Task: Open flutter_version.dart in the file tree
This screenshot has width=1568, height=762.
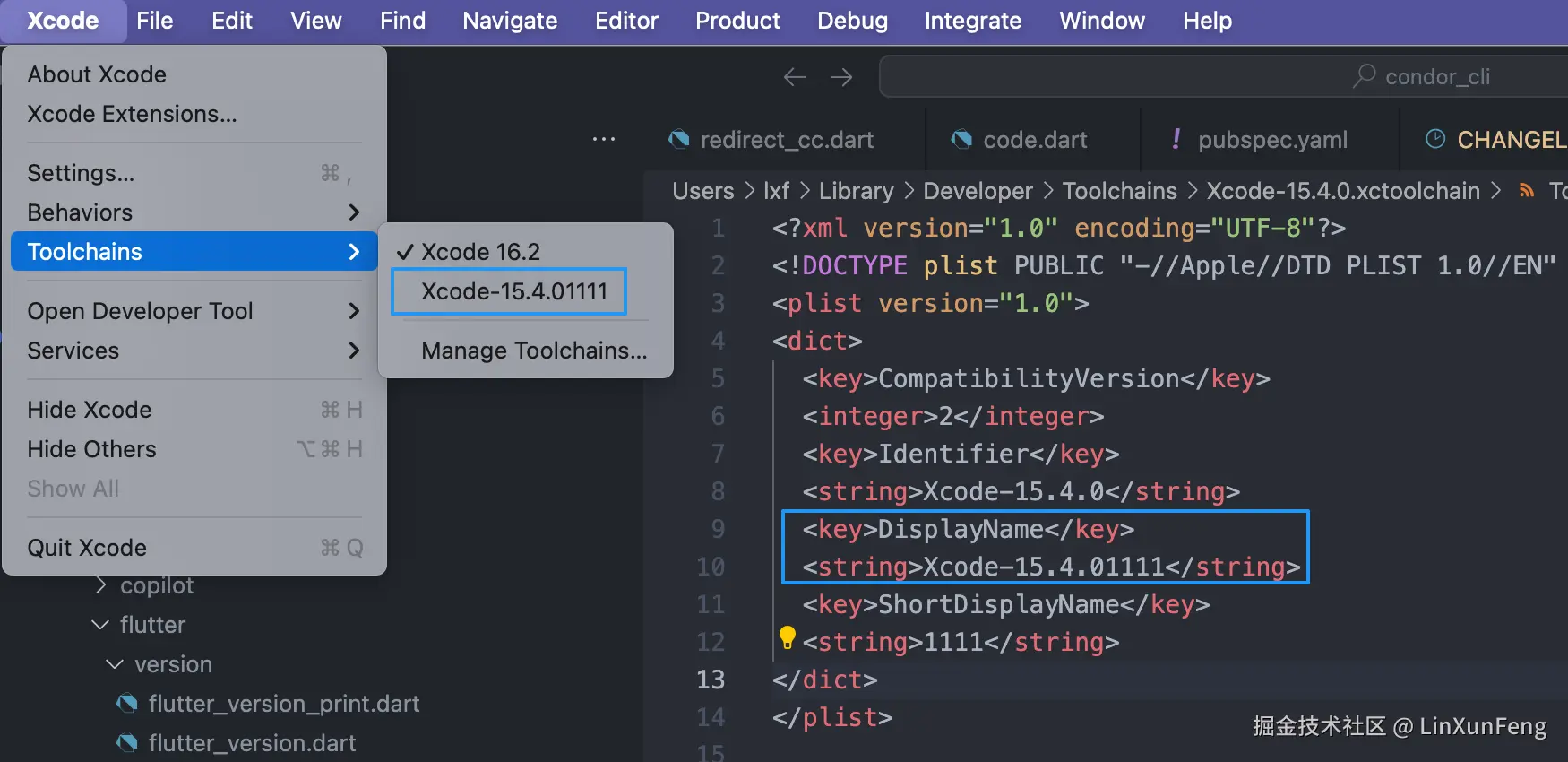Action: 252,743
